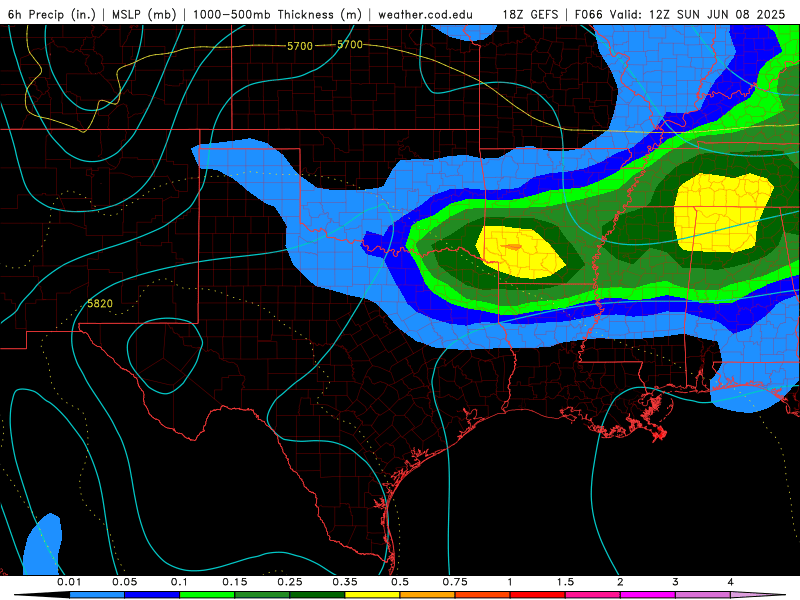
Task: Click the 0.01 legend value
Action: point(69,582)
